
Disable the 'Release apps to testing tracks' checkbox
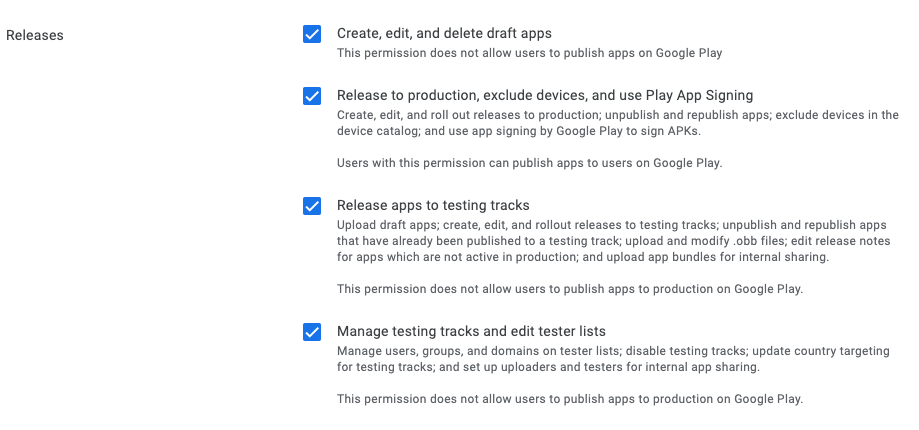coord(312,206)
